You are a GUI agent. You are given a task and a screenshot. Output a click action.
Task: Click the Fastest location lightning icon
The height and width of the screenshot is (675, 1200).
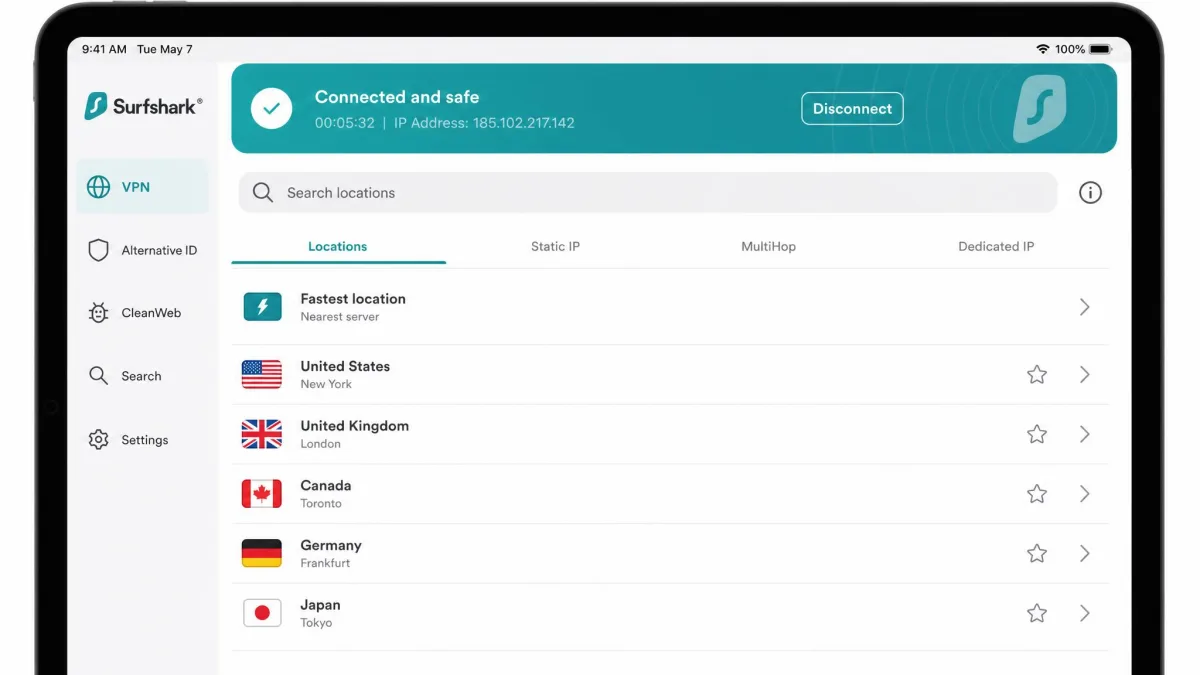262,307
